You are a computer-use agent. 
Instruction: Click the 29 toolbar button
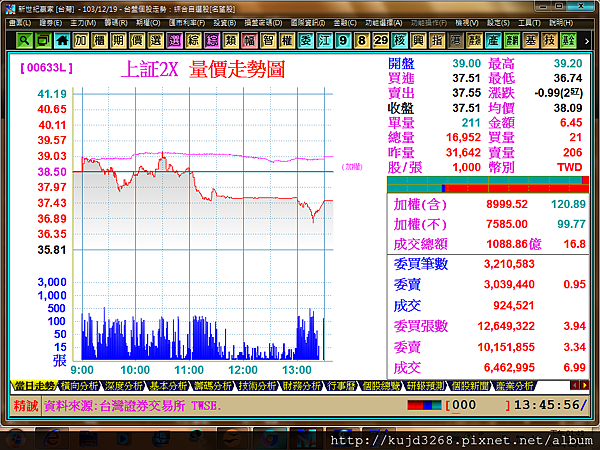(380, 40)
